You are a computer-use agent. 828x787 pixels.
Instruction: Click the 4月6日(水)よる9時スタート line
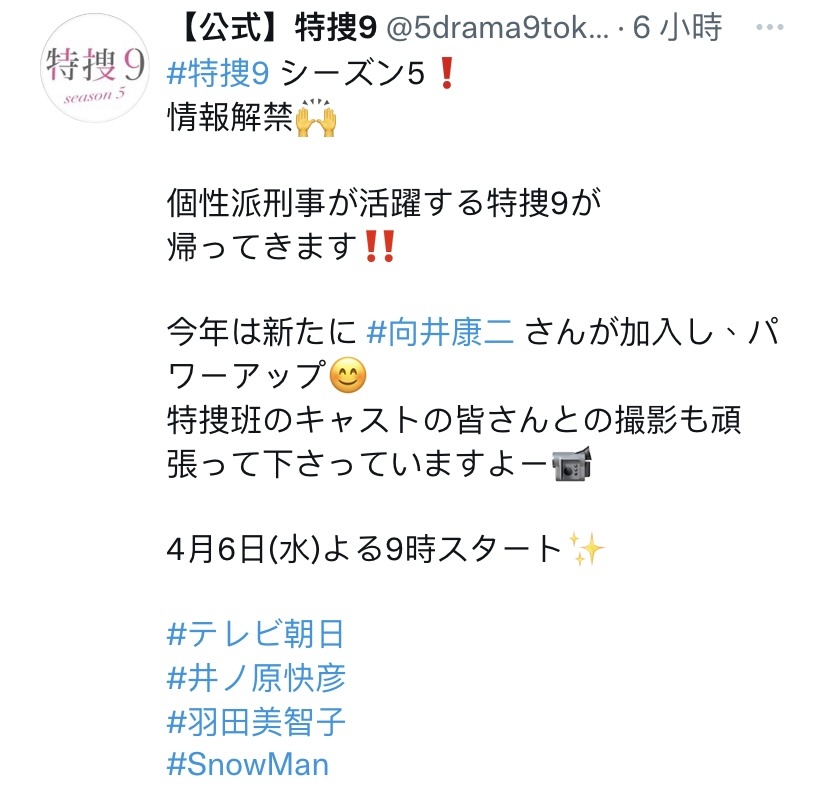(x=364, y=549)
